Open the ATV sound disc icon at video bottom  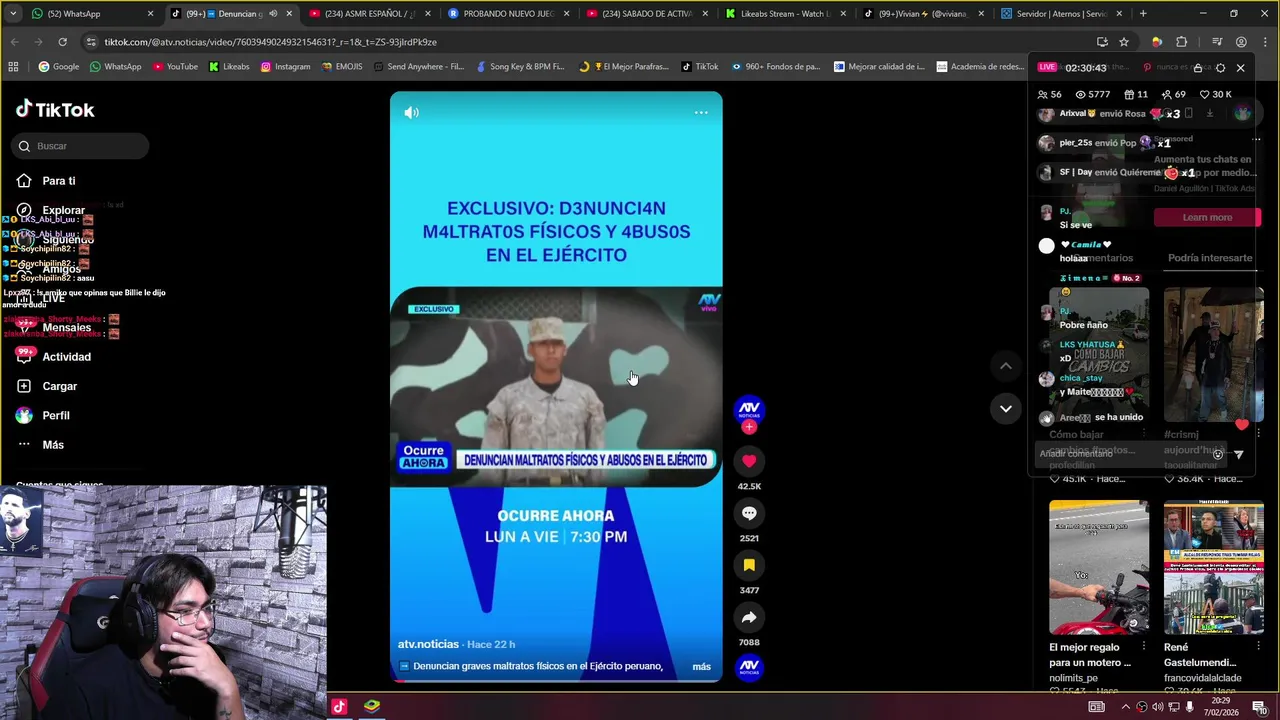pyautogui.click(x=749, y=666)
